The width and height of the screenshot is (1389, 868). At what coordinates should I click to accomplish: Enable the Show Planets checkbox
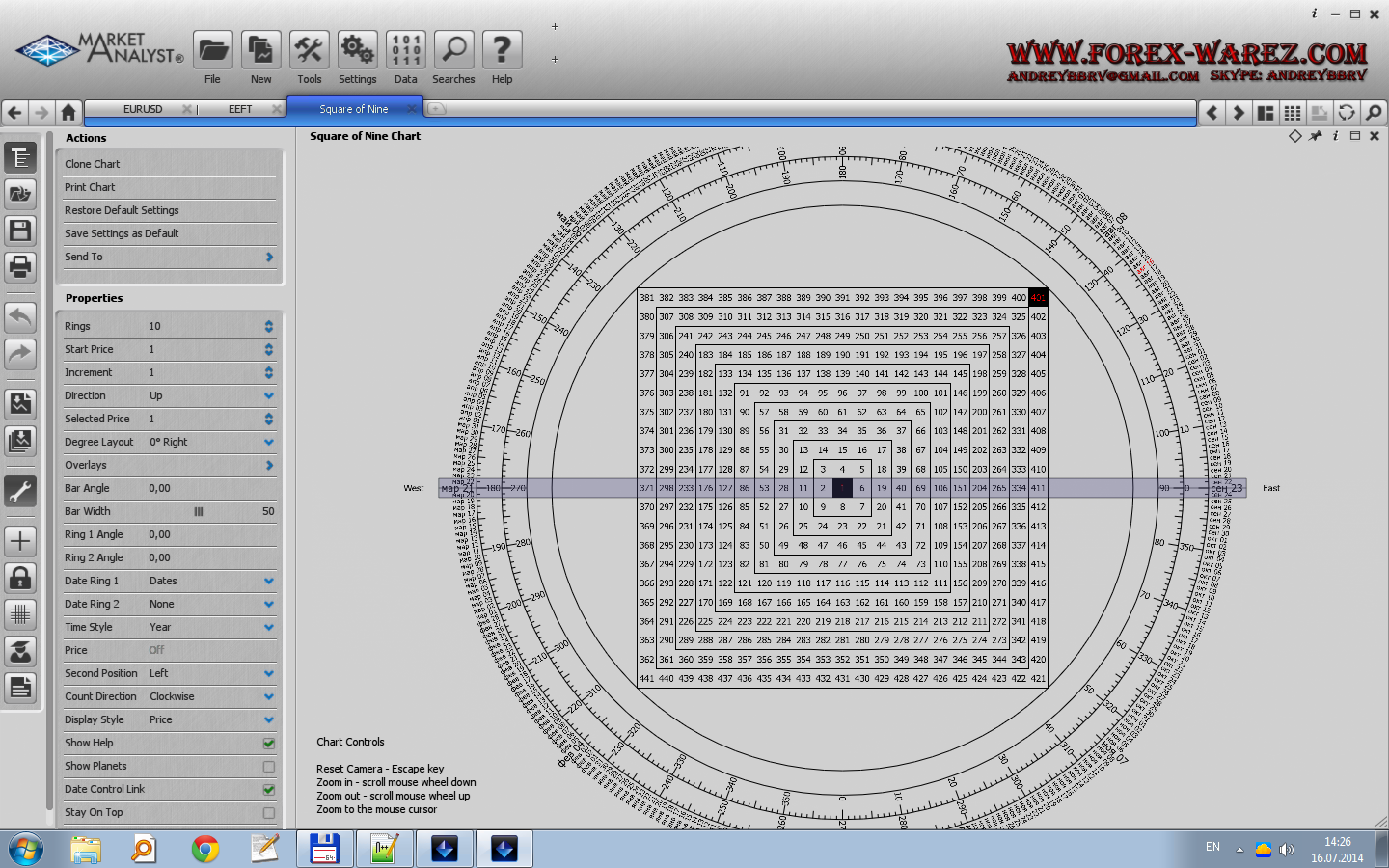[269, 766]
